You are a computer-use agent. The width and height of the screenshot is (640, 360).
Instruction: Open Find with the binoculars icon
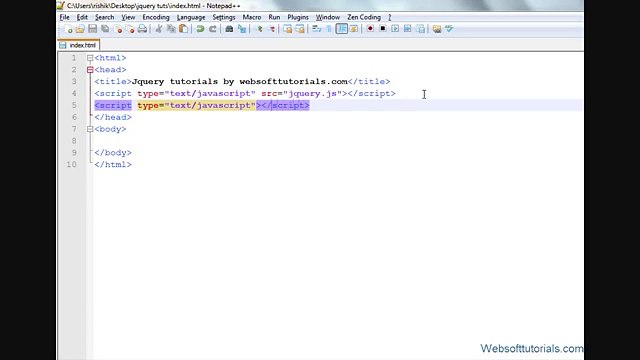tap(229, 29)
